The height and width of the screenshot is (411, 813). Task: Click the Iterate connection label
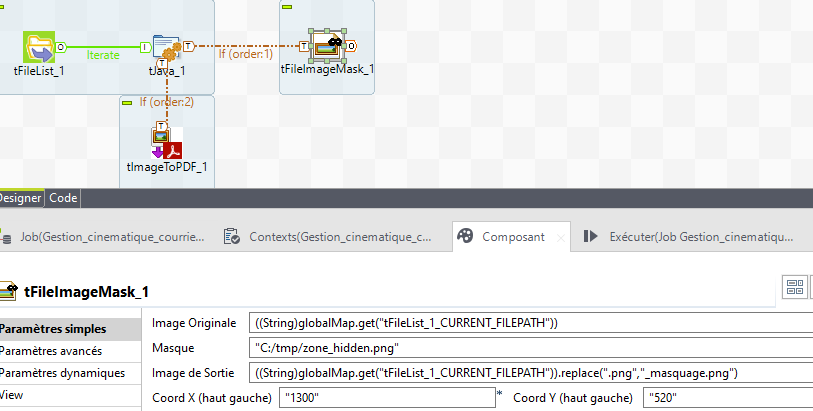pos(103,55)
